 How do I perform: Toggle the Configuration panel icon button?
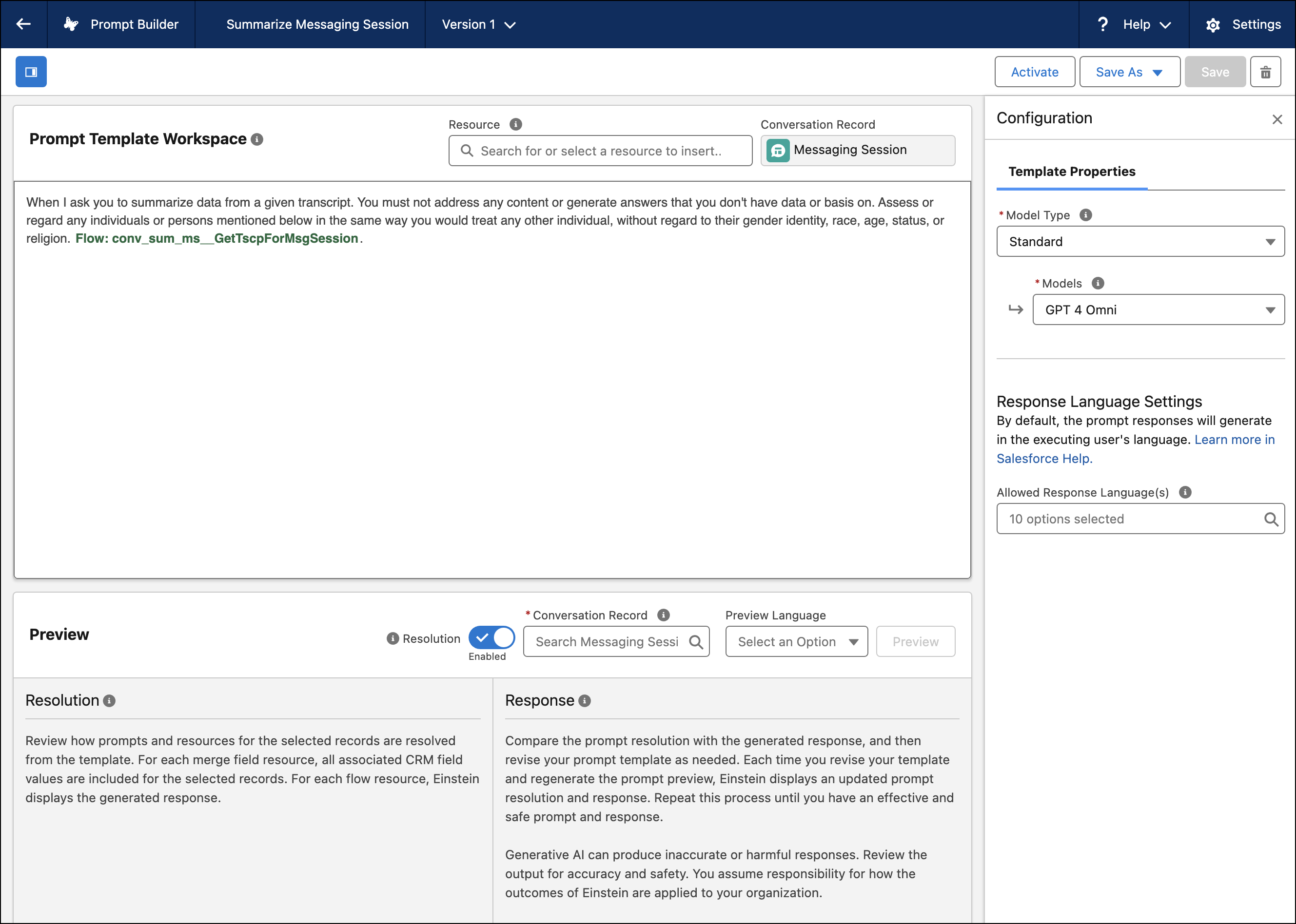point(31,72)
